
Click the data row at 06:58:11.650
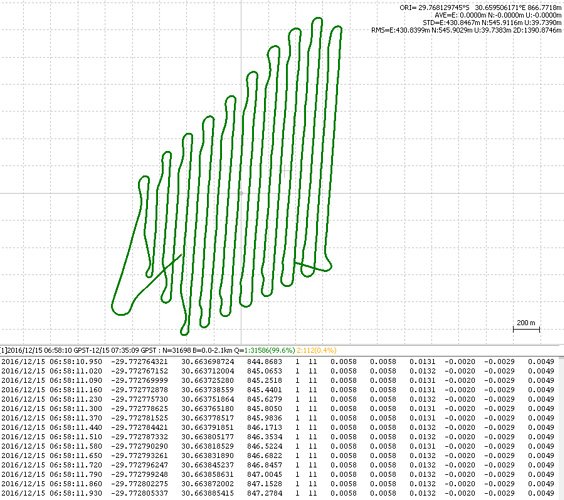pyautogui.click(x=278, y=455)
